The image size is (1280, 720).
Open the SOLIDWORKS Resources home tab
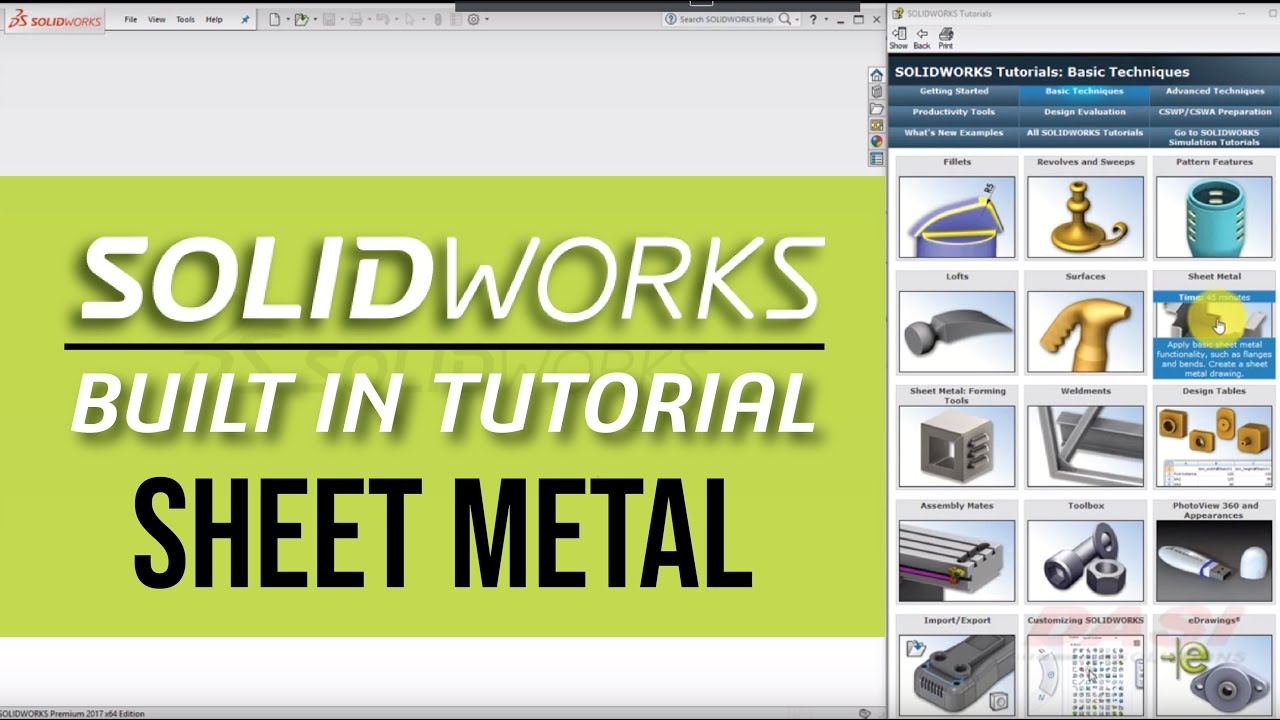877,75
